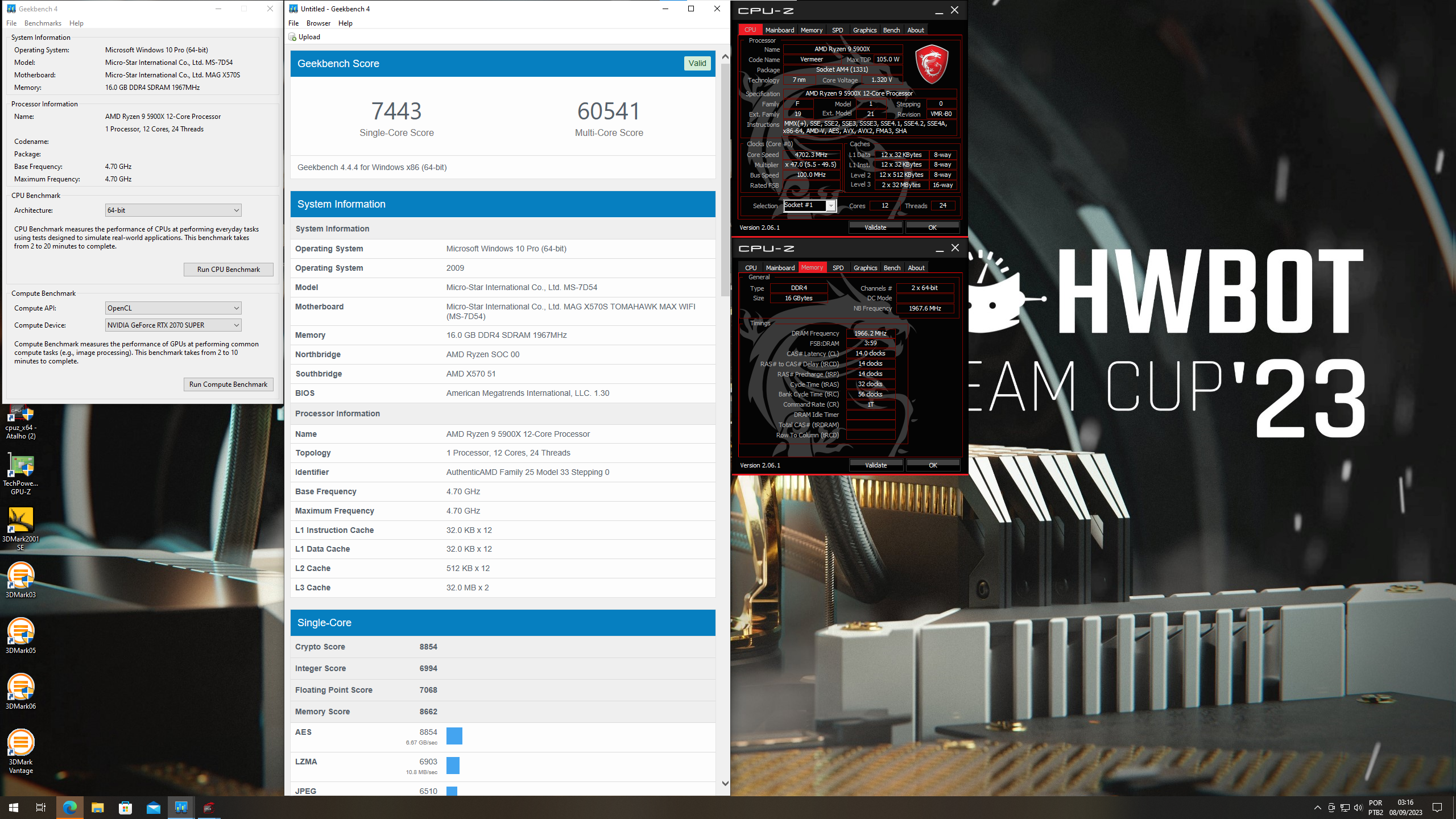The height and width of the screenshot is (819, 1456).
Task: Open notification center icon
Action: coord(1437,808)
